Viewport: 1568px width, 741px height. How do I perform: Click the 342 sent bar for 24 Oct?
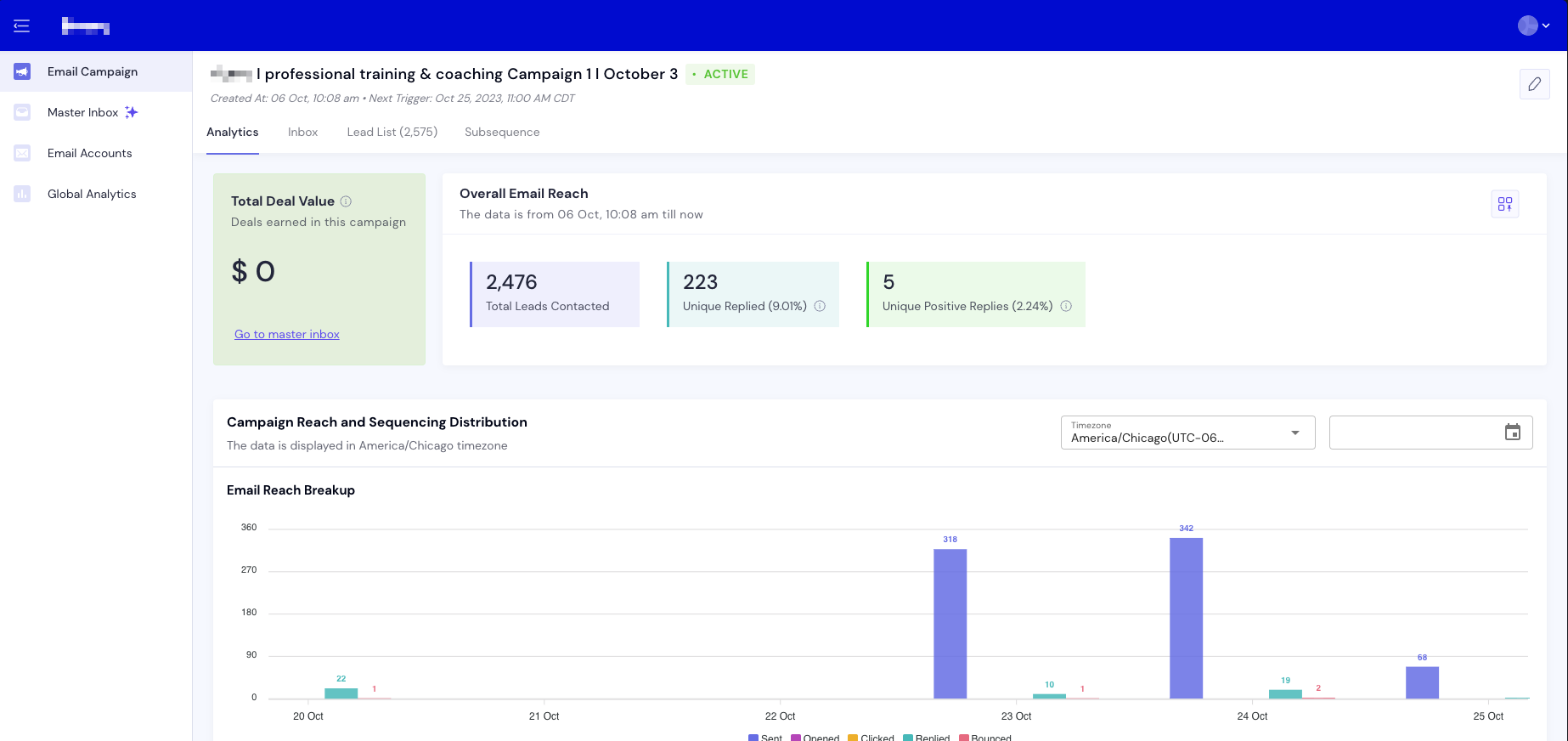[x=1186, y=618]
